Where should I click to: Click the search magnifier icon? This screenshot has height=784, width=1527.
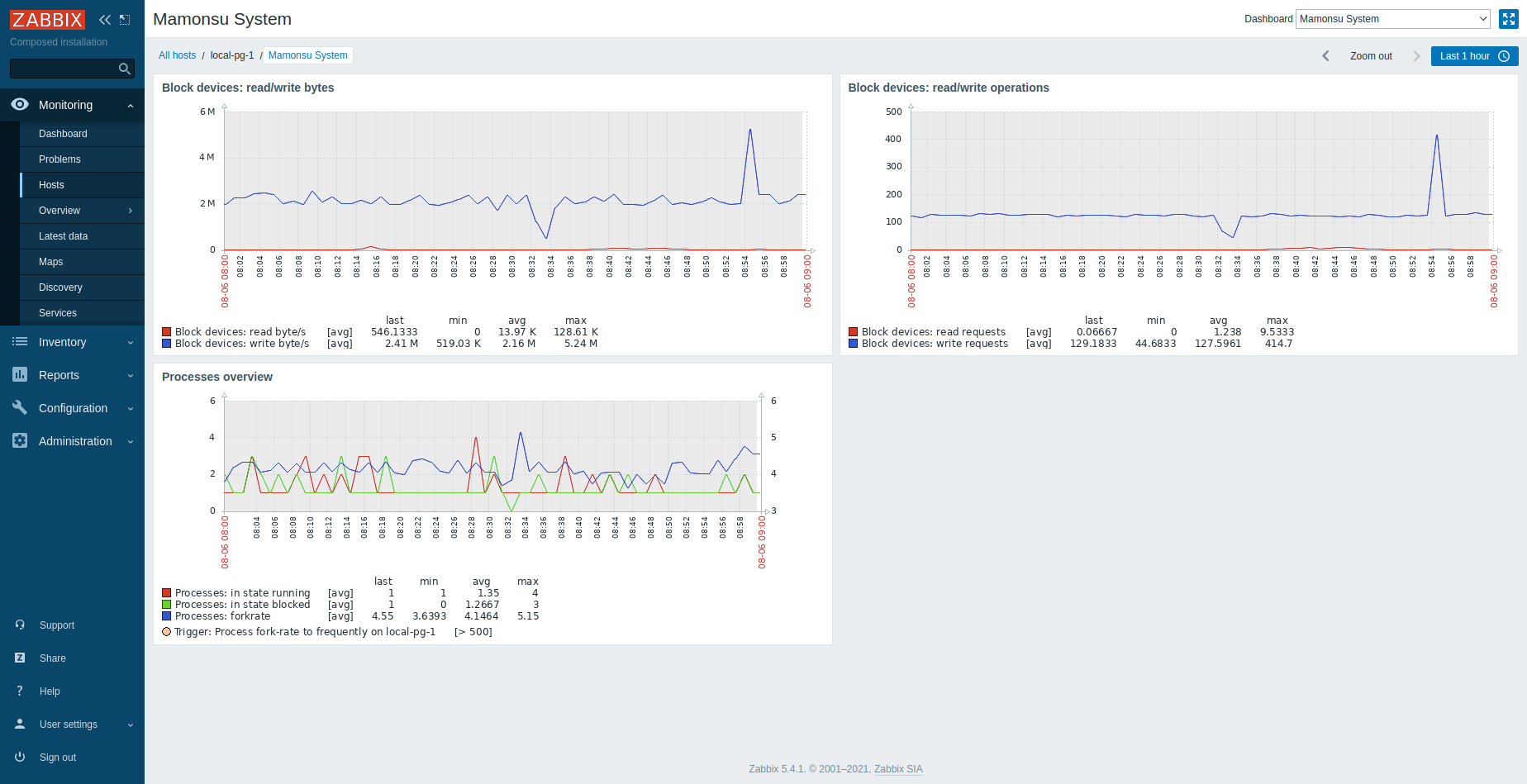125,69
